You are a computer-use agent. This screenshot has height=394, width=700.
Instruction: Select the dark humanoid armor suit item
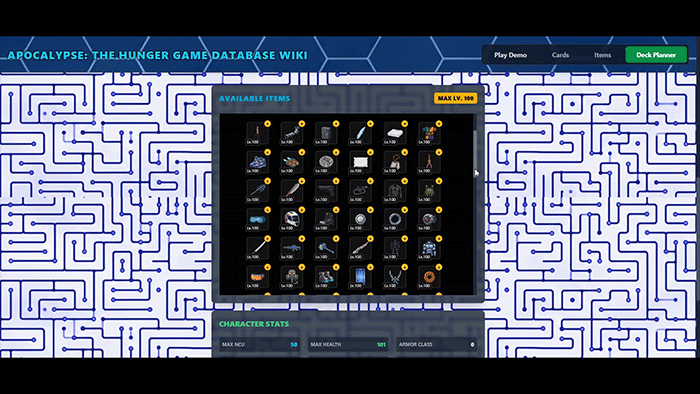[395, 248]
